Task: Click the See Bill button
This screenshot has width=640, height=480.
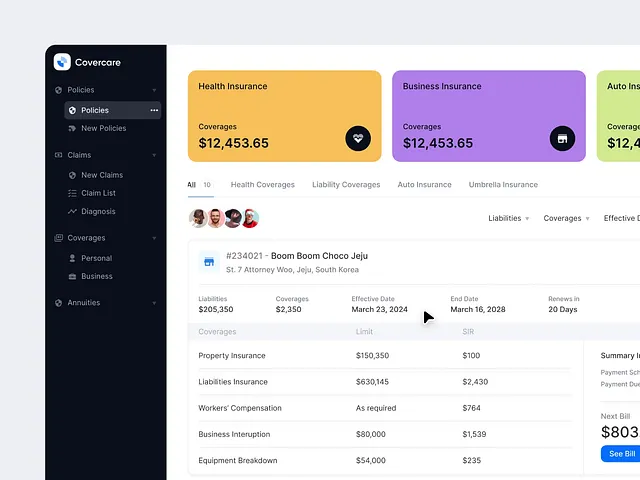Action: tap(621, 454)
